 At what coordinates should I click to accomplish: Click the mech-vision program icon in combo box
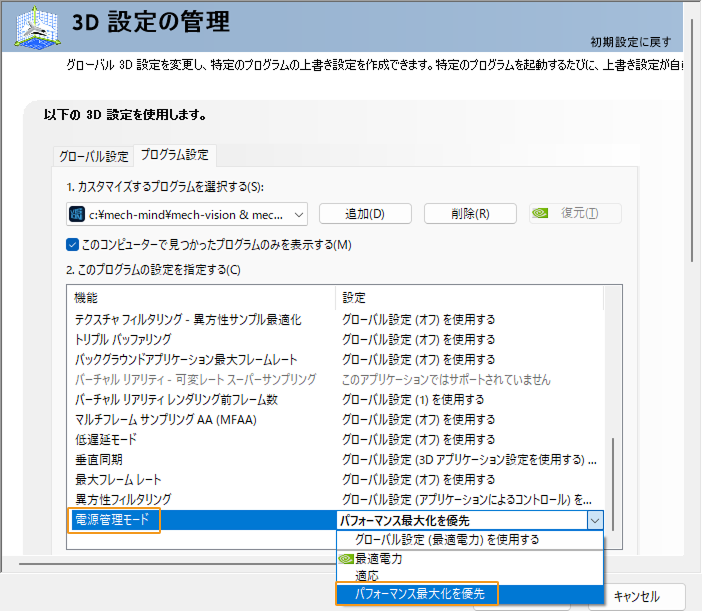77,214
